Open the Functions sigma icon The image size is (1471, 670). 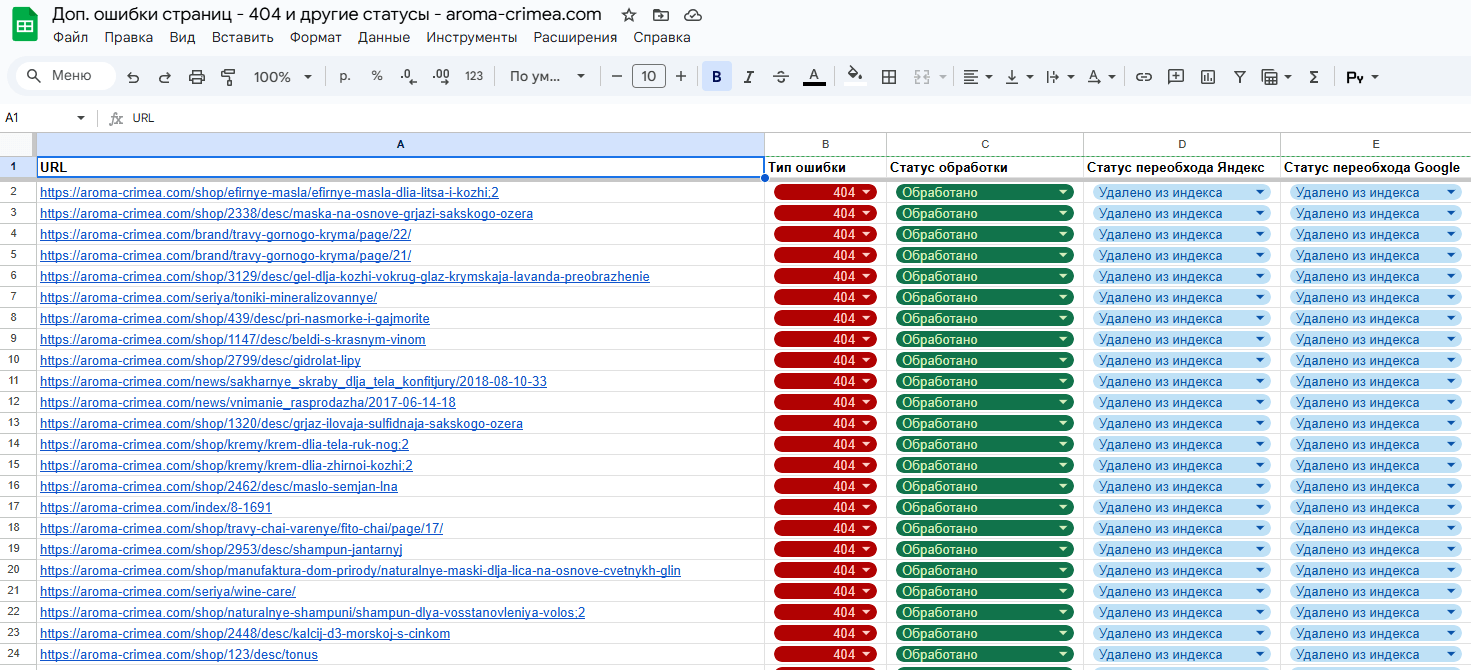click(x=1314, y=77)
